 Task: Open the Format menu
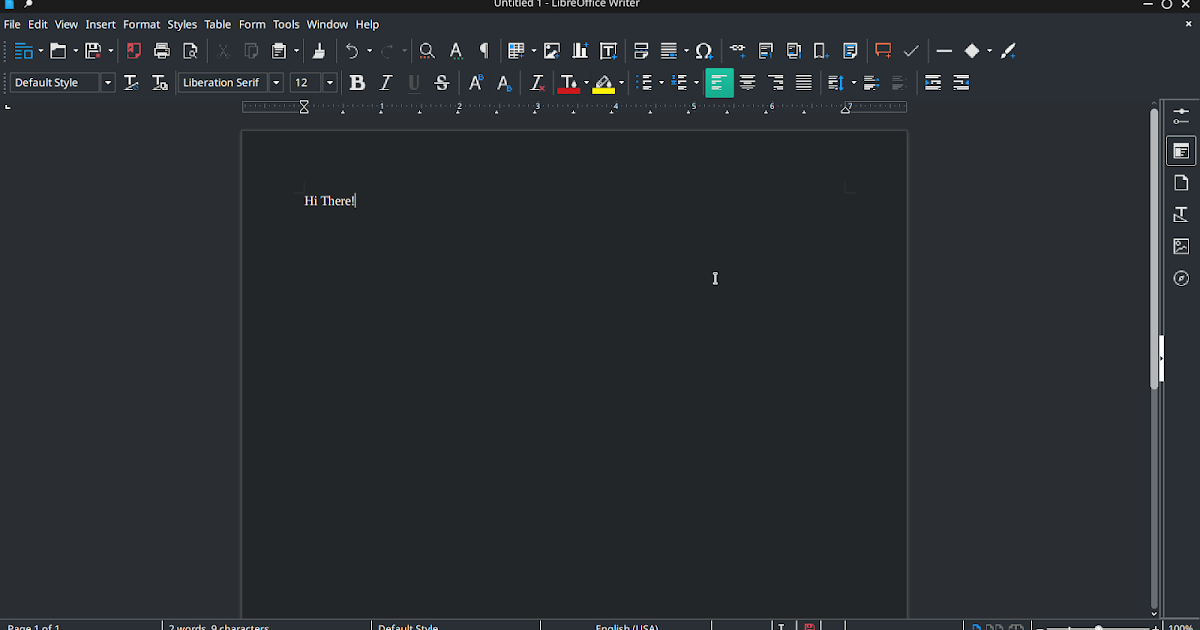pyautogui.click(x=141, y=24)
